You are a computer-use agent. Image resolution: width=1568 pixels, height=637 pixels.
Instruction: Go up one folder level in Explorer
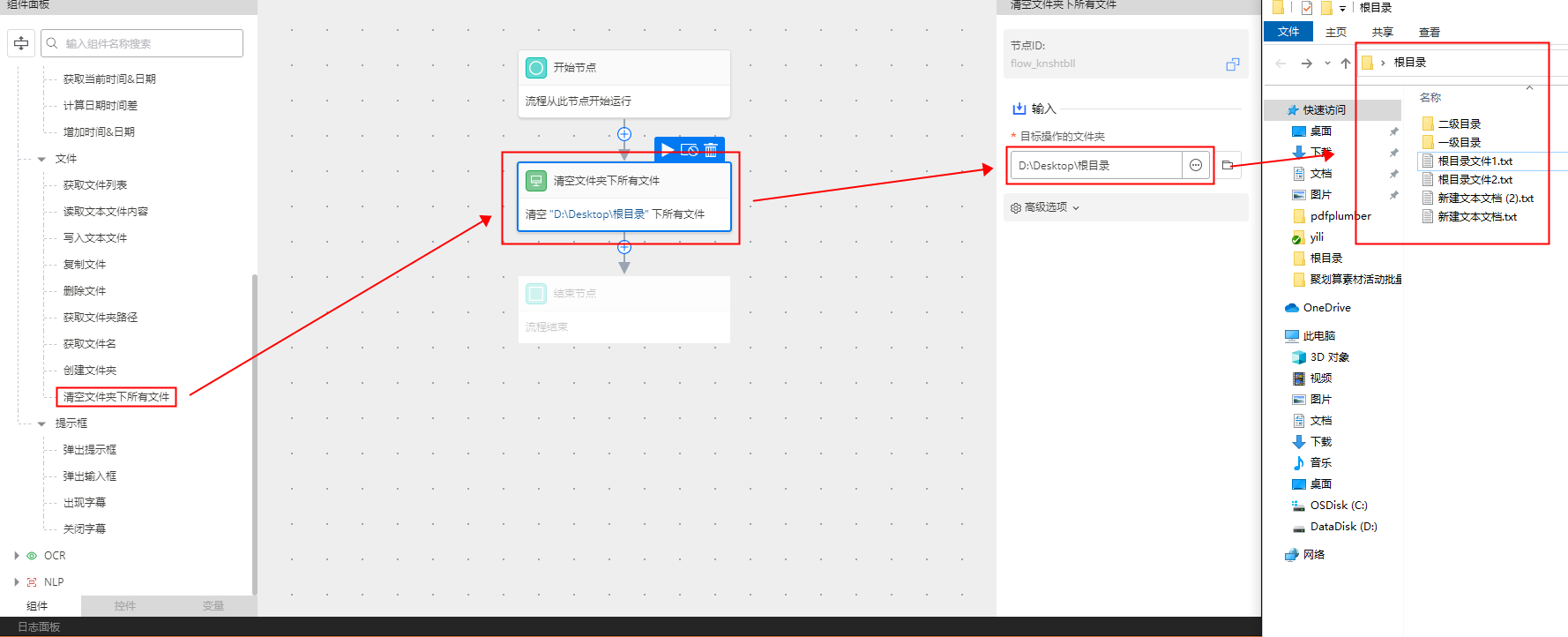[1345, 64]
